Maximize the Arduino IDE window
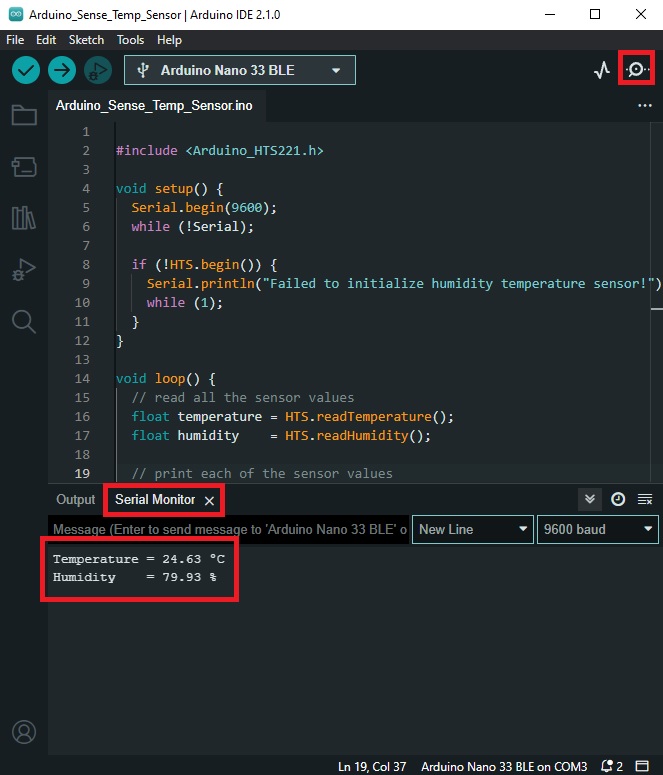663x775 pixels. click(595, 14)
